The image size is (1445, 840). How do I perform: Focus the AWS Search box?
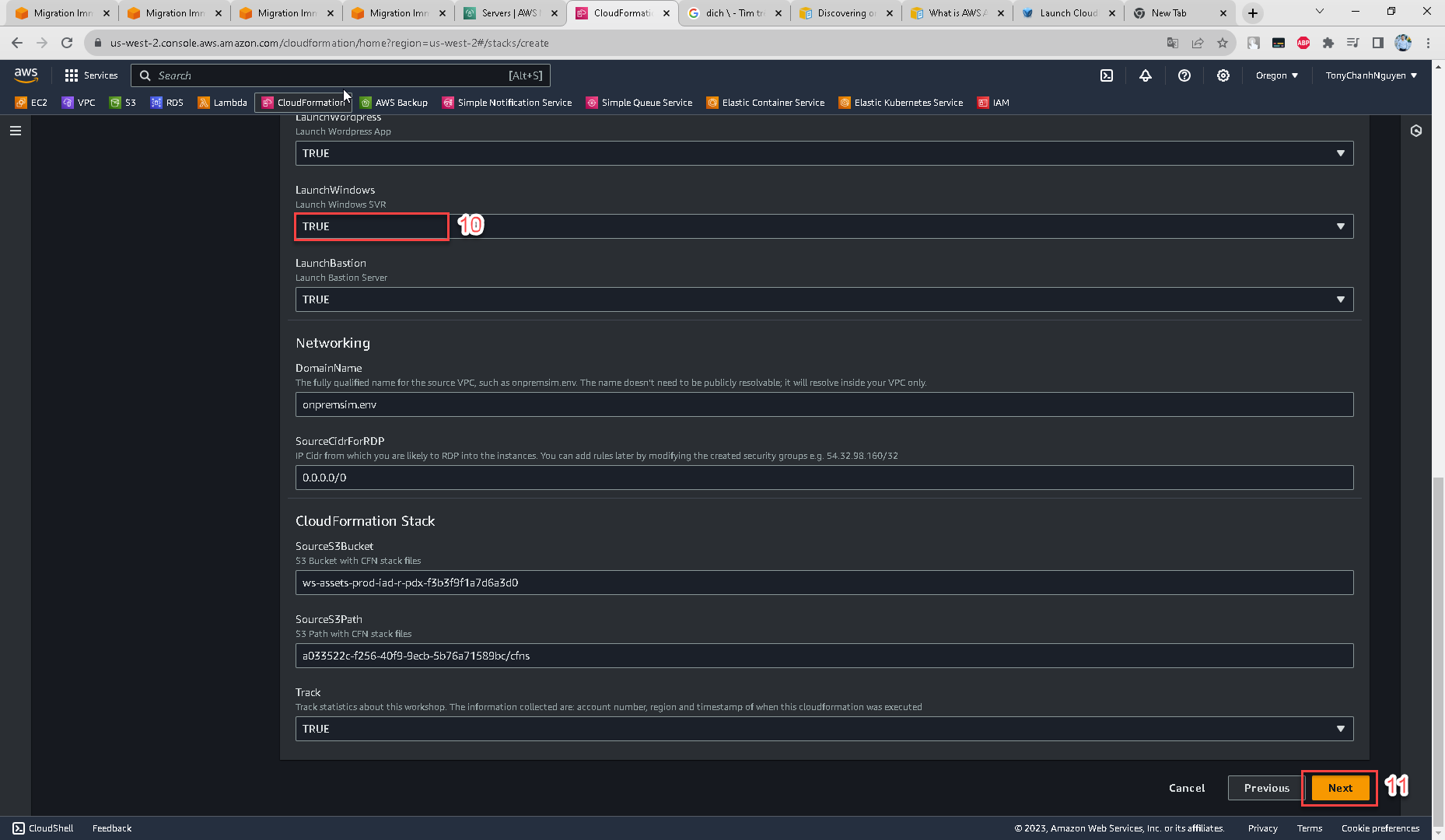341,75
